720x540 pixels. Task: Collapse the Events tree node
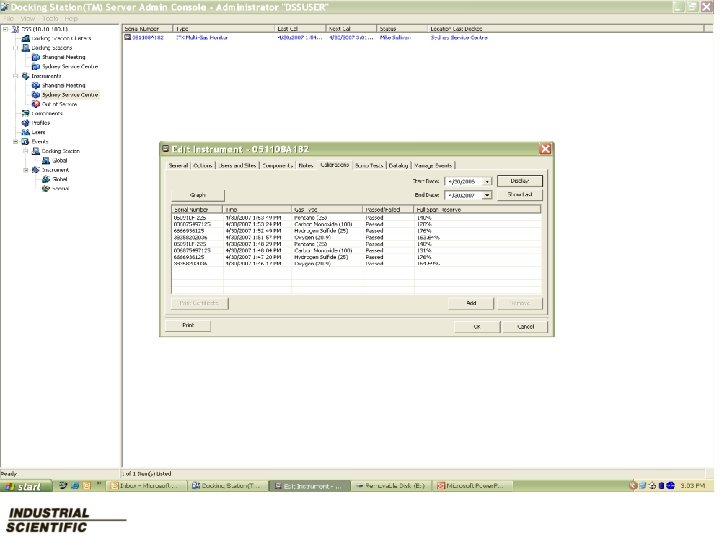[x=16, y=142]
